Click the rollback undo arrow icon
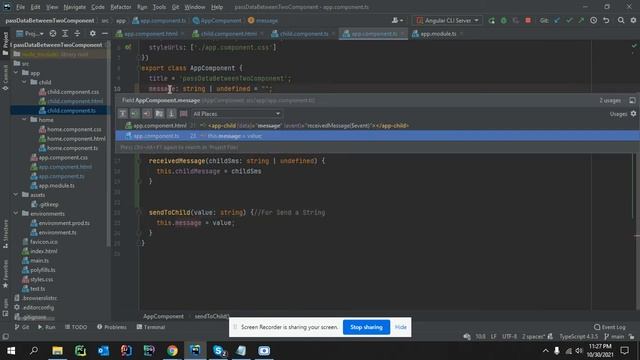The width and height of the screenshot is (640, 360). 606,20
